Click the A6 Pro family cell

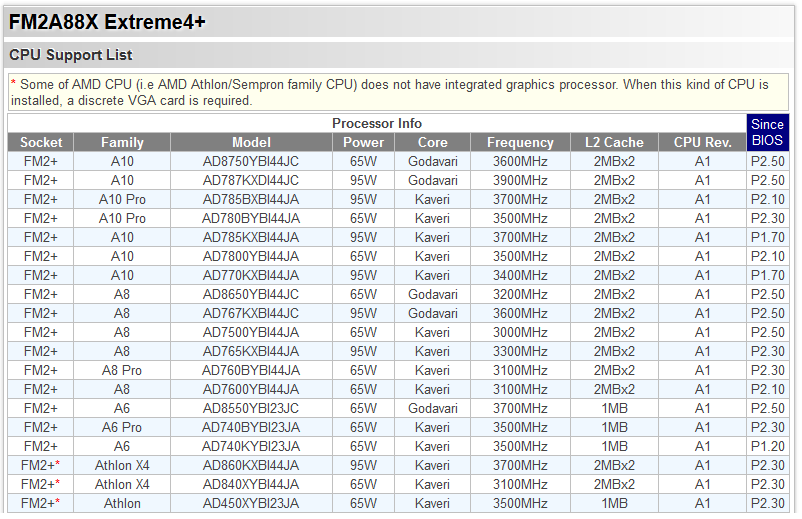click(x=122, y=427)
